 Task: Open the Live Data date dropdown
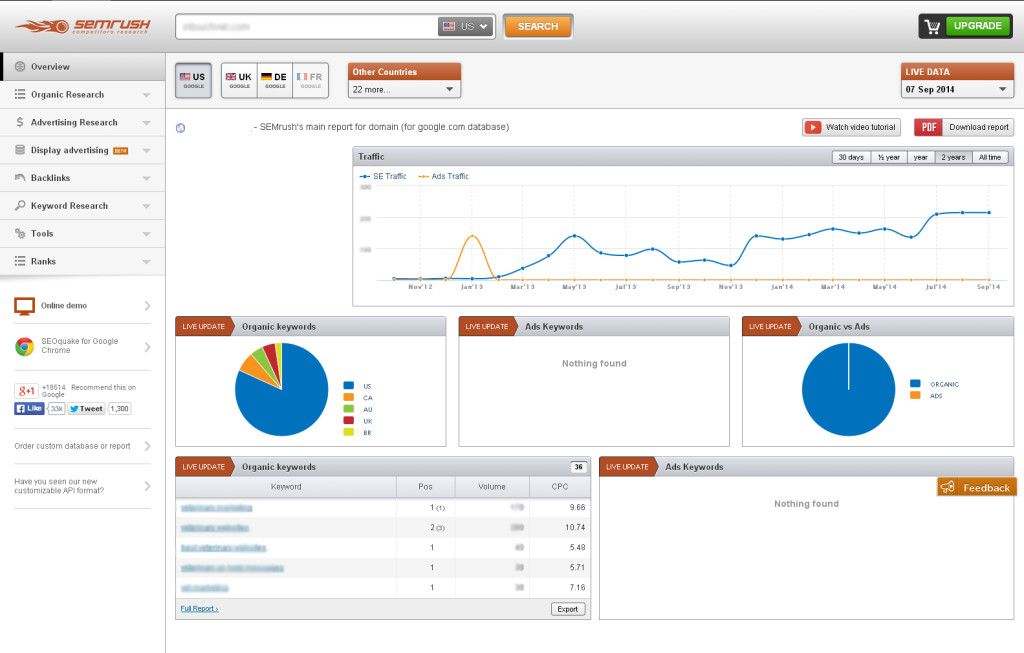(x=957, y=89)
